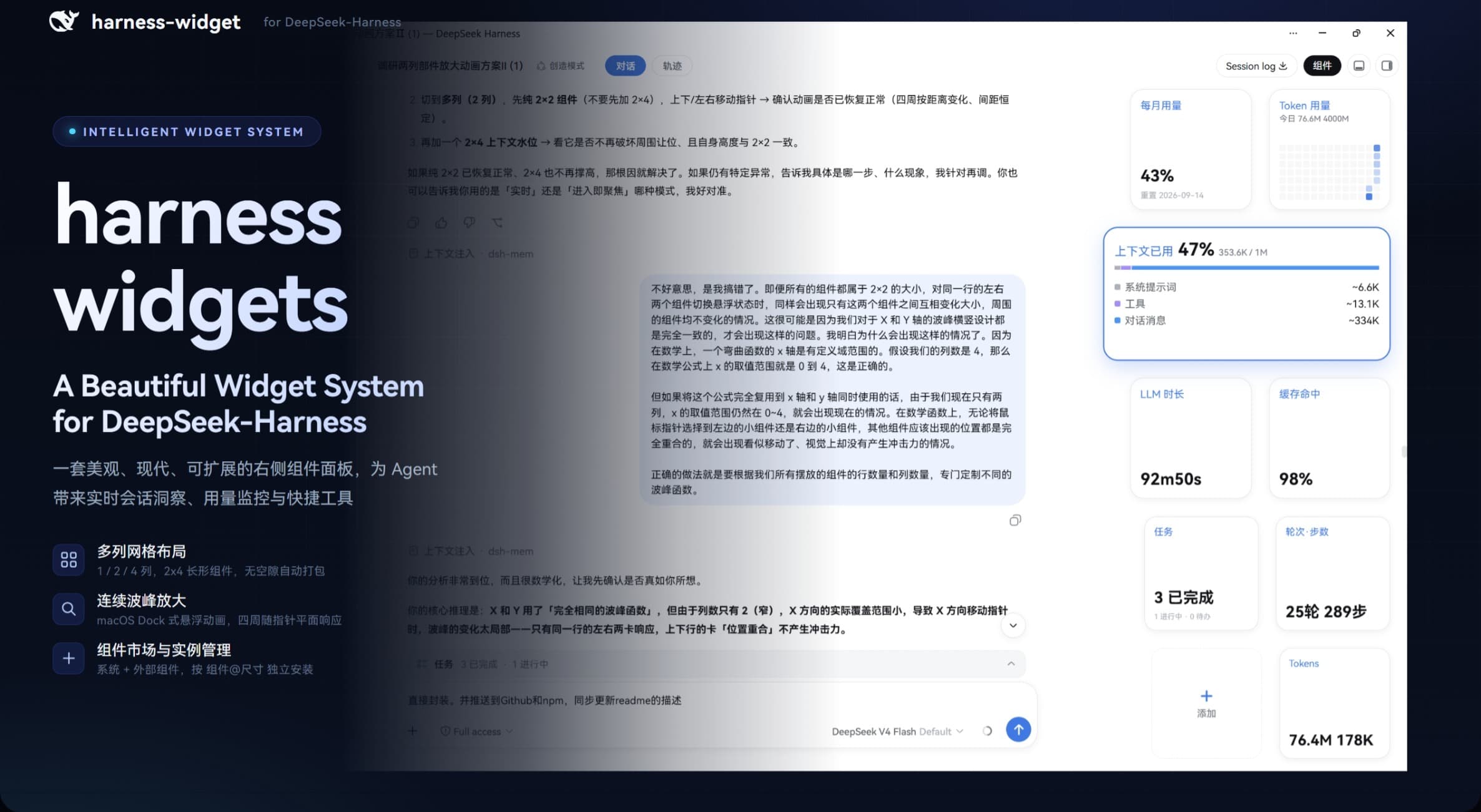Image resolution: width=1481 pixels, height=812 pixels.
Task: Click the 上下文已用 47% progress bar
Action: click(1246, 268)
